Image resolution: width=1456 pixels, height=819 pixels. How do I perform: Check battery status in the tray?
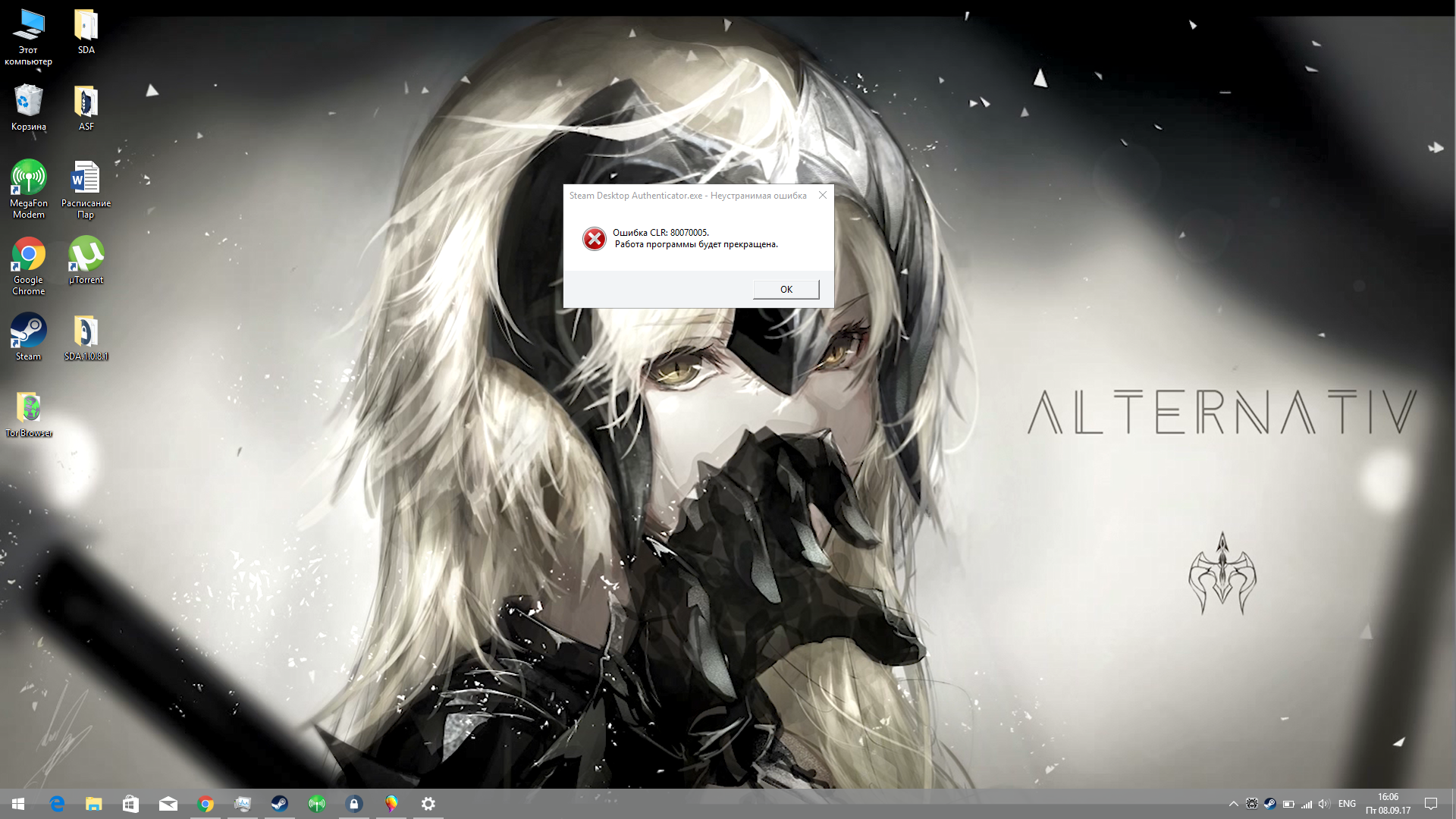pyautogui.click(x=1288, y=804)
